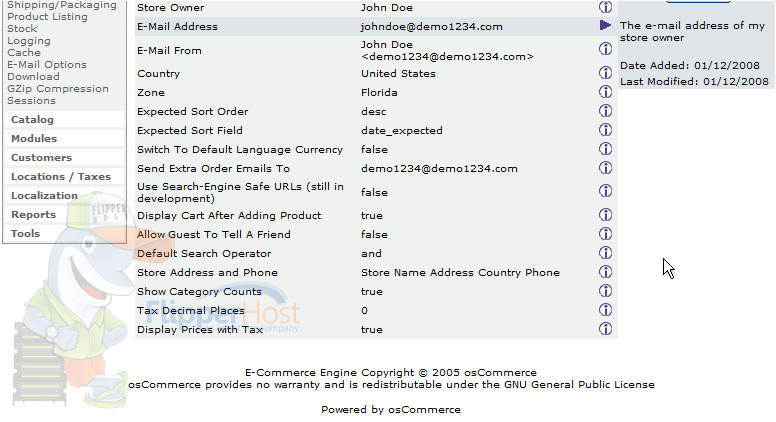Viewport: 776px width, 422px height.
Task: Select the E-Mail From row title
Action: 169,50
